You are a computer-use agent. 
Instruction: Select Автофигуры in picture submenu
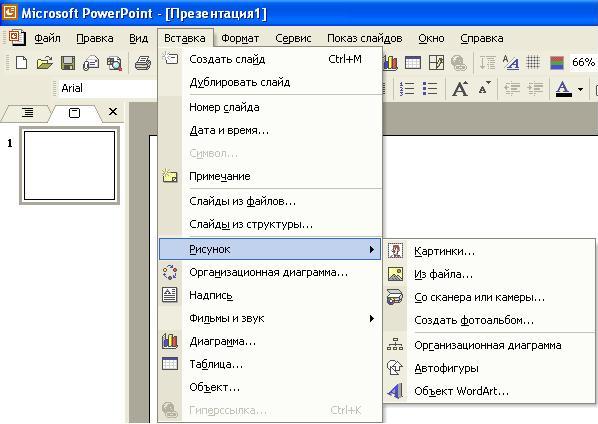(489, 368)
